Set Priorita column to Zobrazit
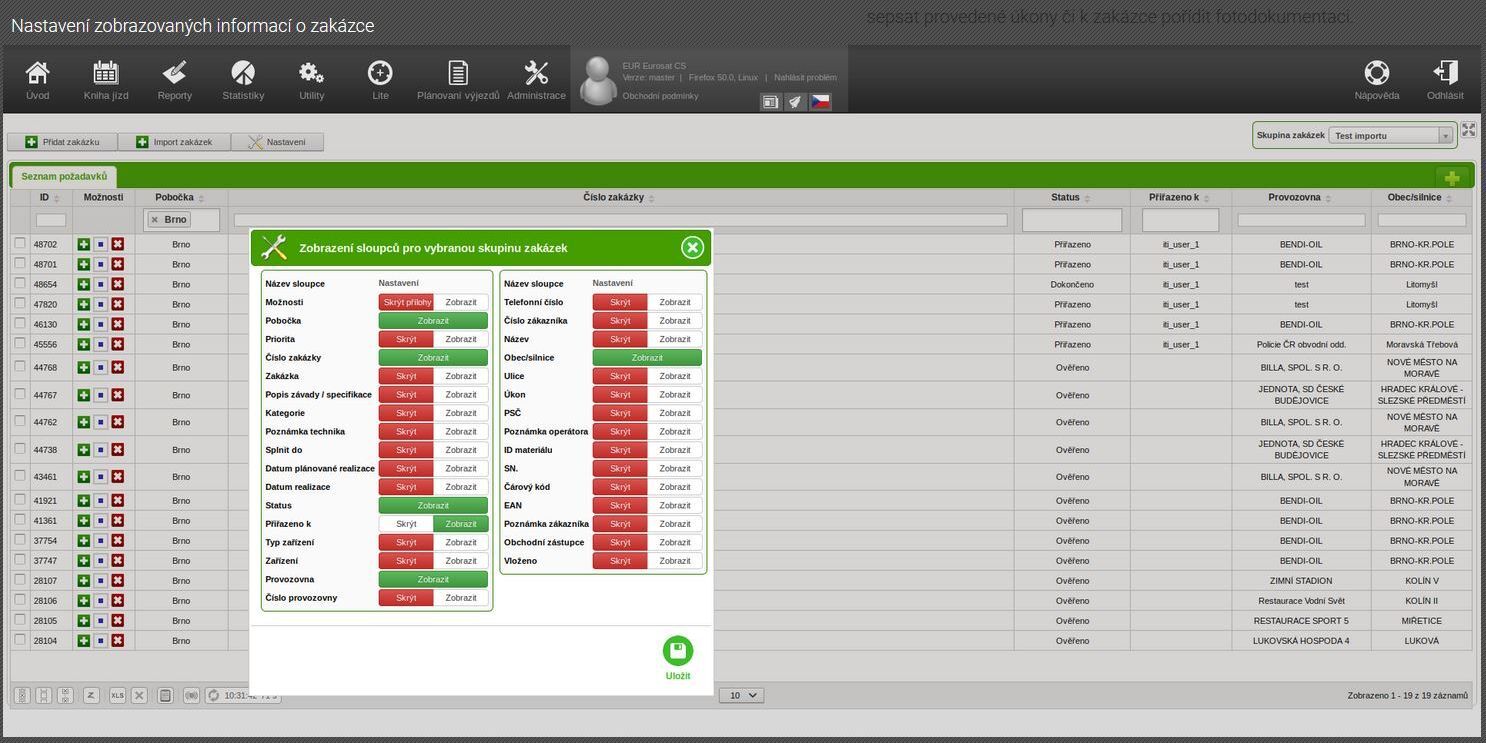The width and height of the screenshot is (1486, 743). tap(461, 339)
